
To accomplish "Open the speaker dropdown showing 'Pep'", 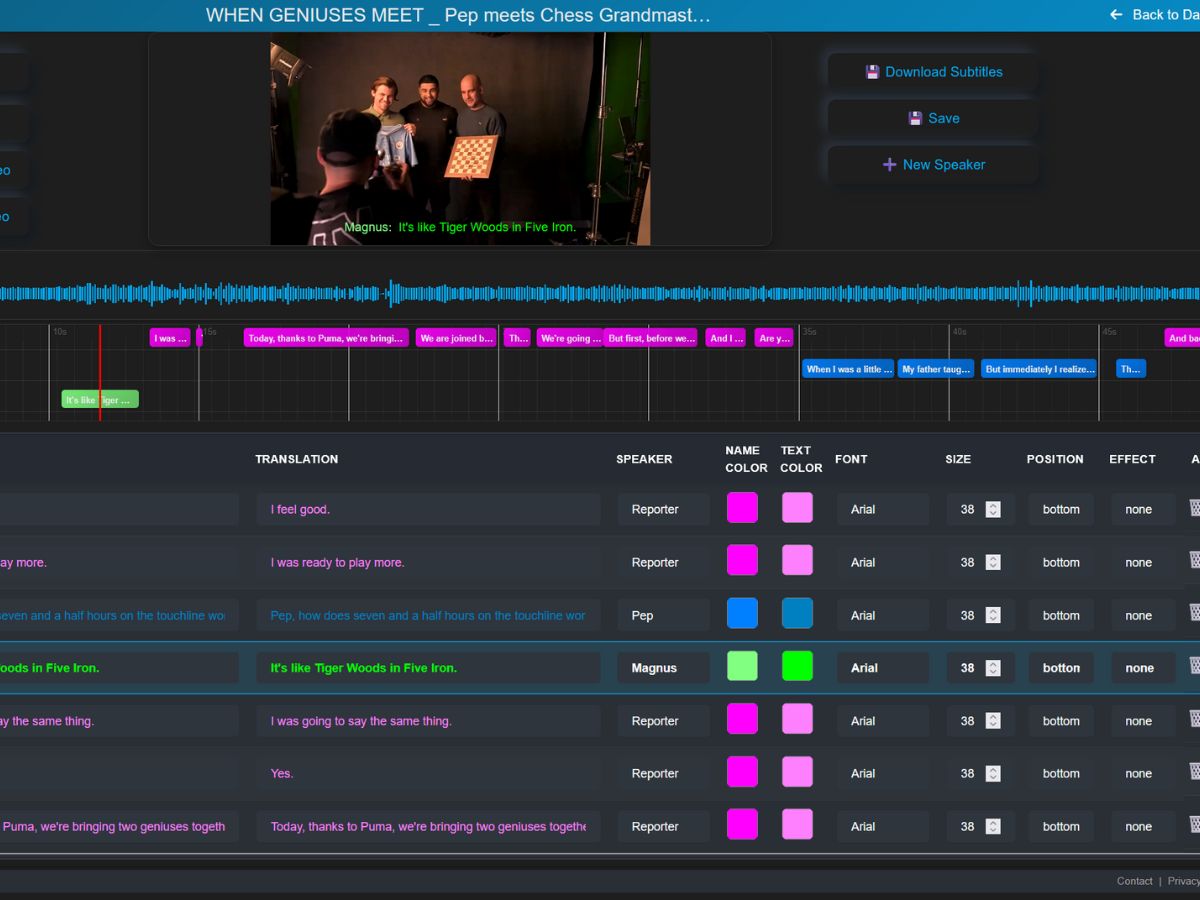I will coord(662,614).
